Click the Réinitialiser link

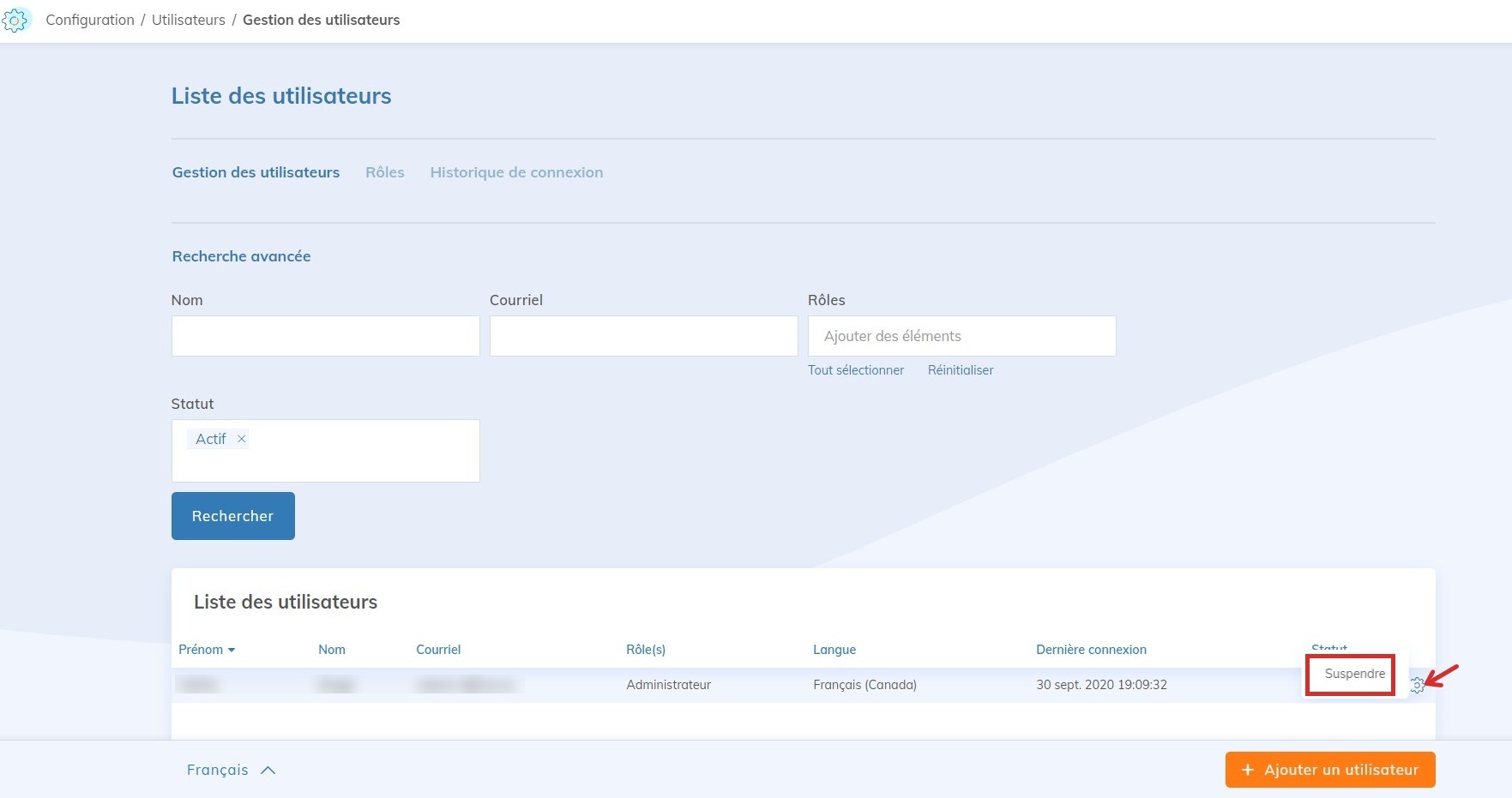[x=960, y=370]
